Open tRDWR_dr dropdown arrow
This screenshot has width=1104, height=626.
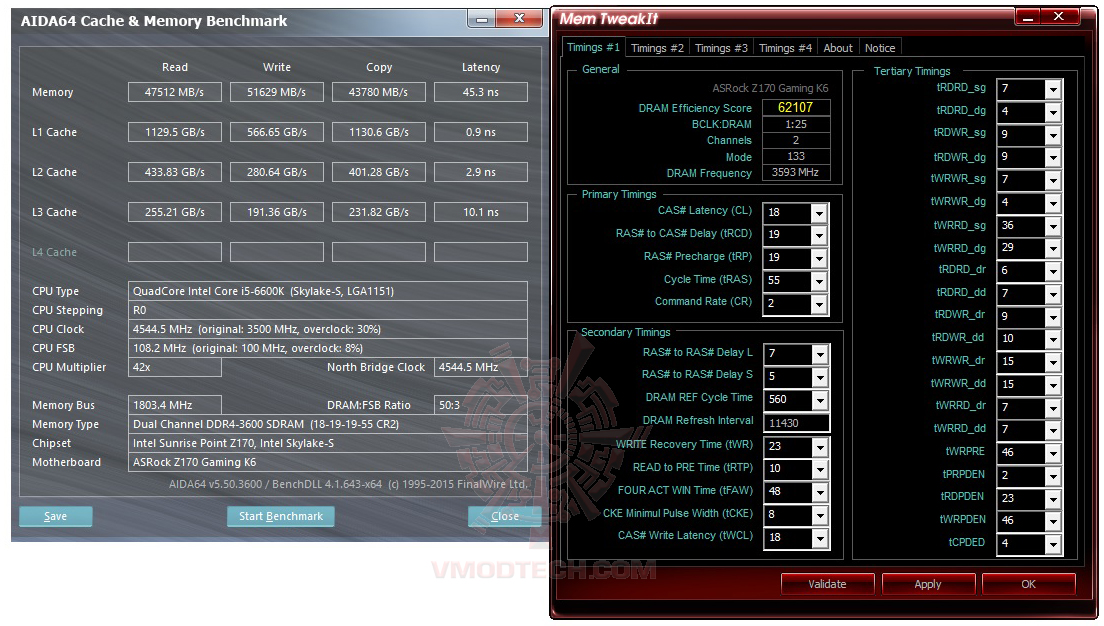tap(1053, 317)
